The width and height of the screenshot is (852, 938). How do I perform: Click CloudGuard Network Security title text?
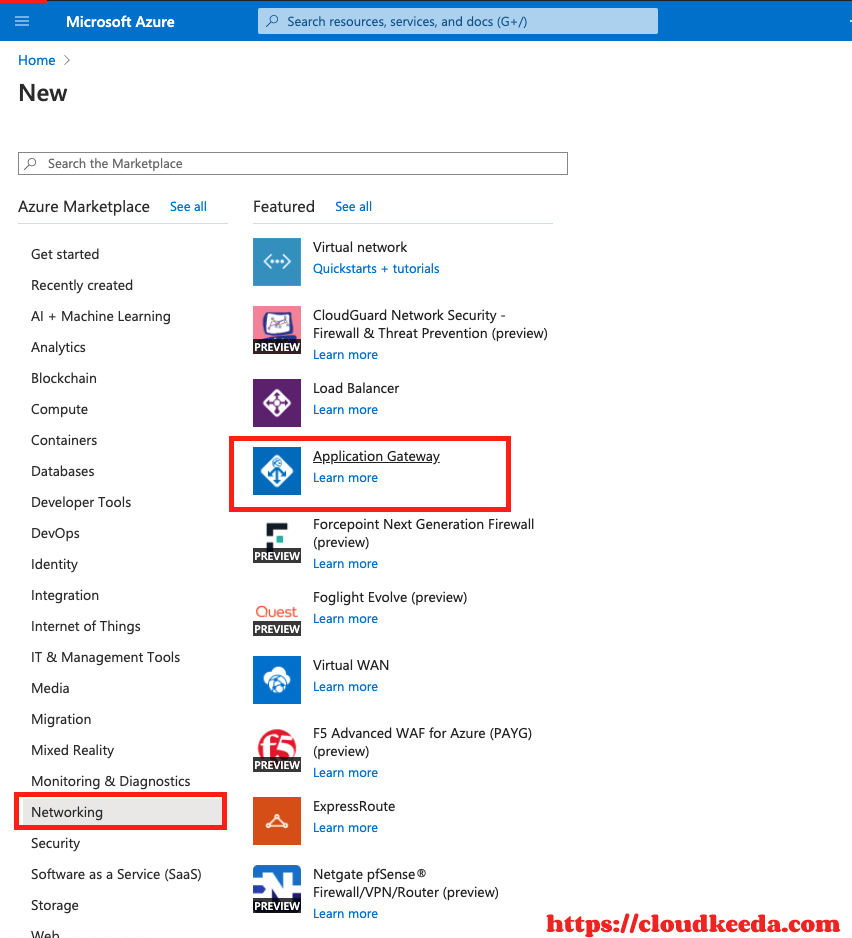tap(430, 324)
